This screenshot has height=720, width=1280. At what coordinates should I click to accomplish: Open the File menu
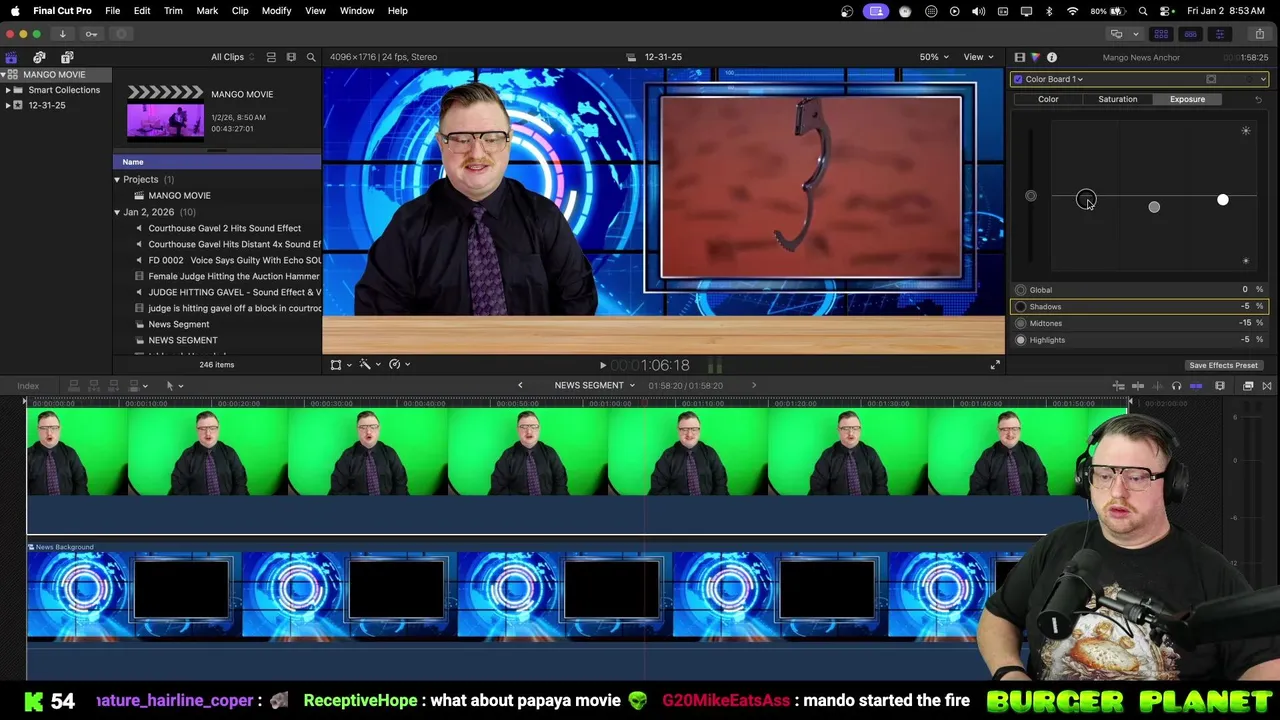[x=113, y=10]
